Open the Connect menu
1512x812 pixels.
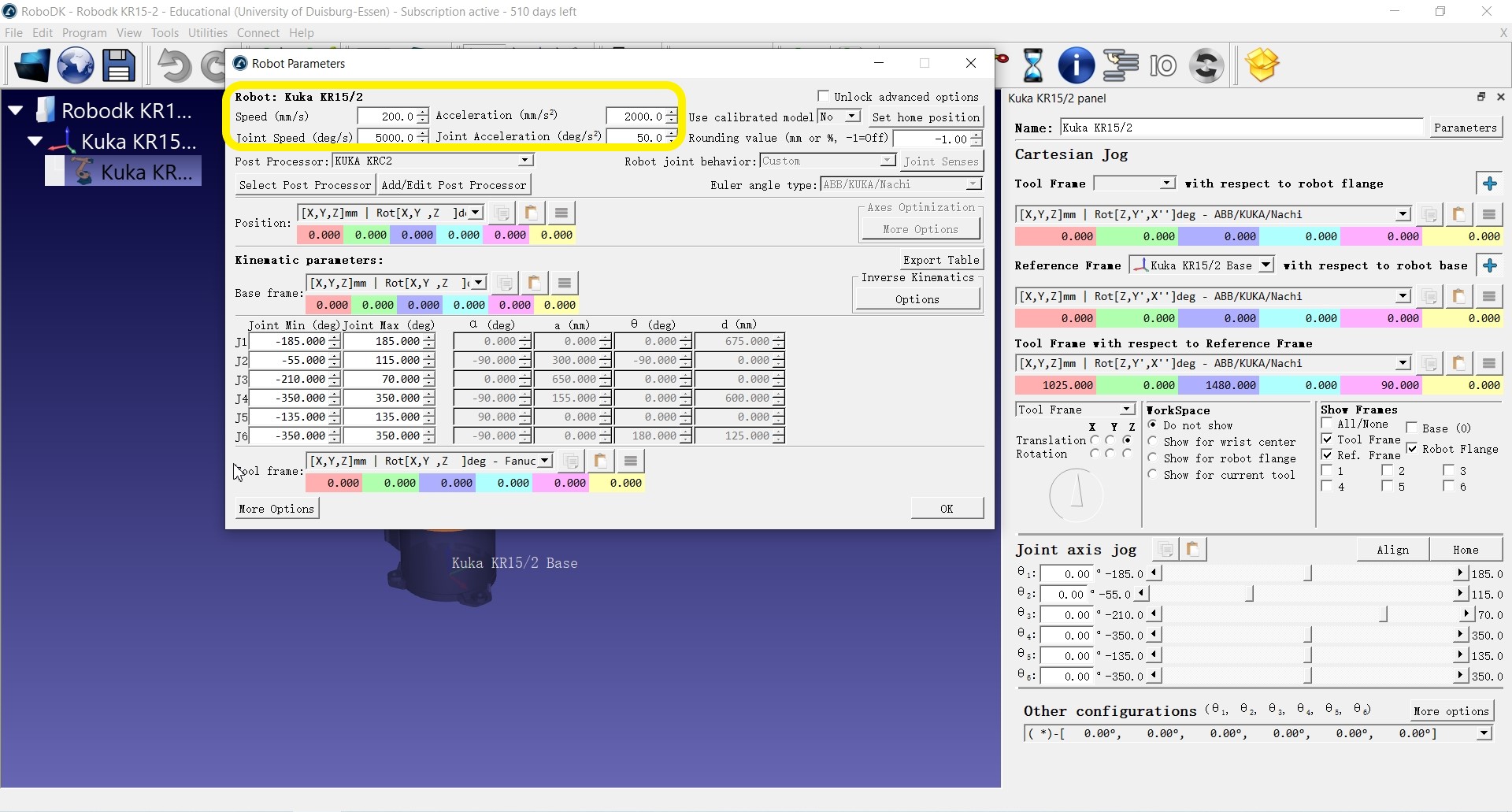(258, 33)
